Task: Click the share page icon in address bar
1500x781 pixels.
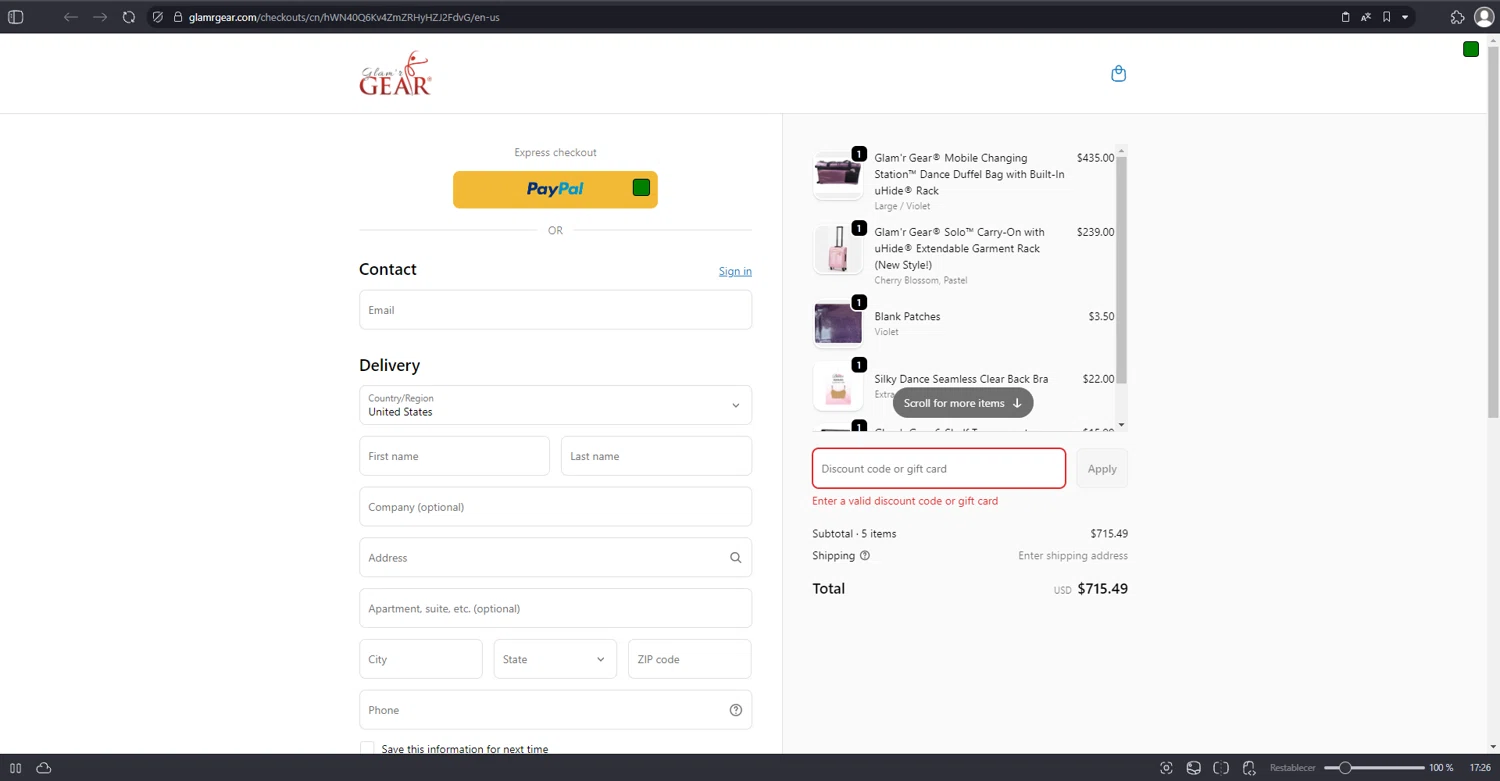Action: coord(1345,17)
